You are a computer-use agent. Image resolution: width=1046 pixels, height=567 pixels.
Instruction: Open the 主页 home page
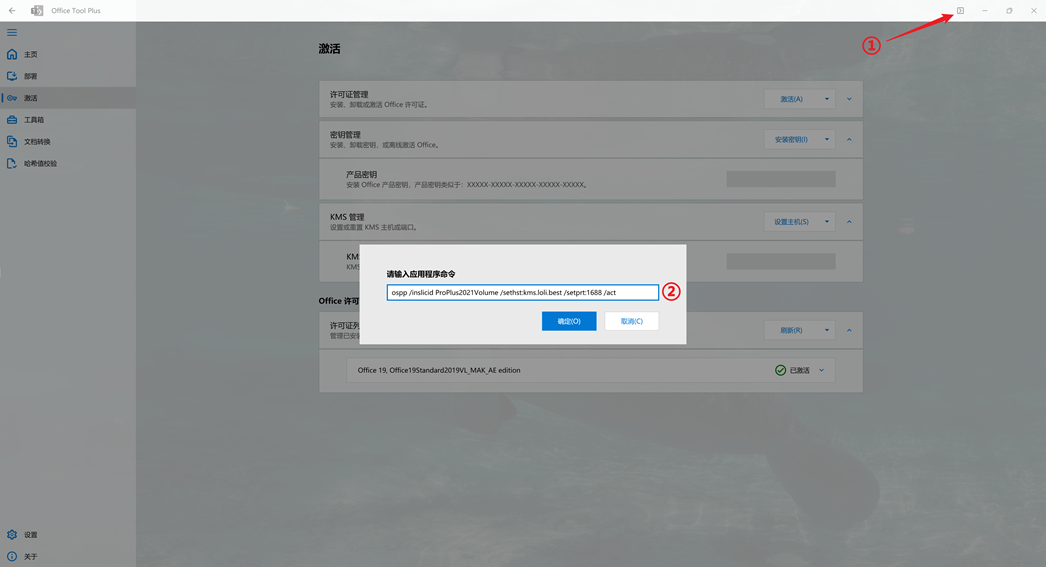click(68, 55)
